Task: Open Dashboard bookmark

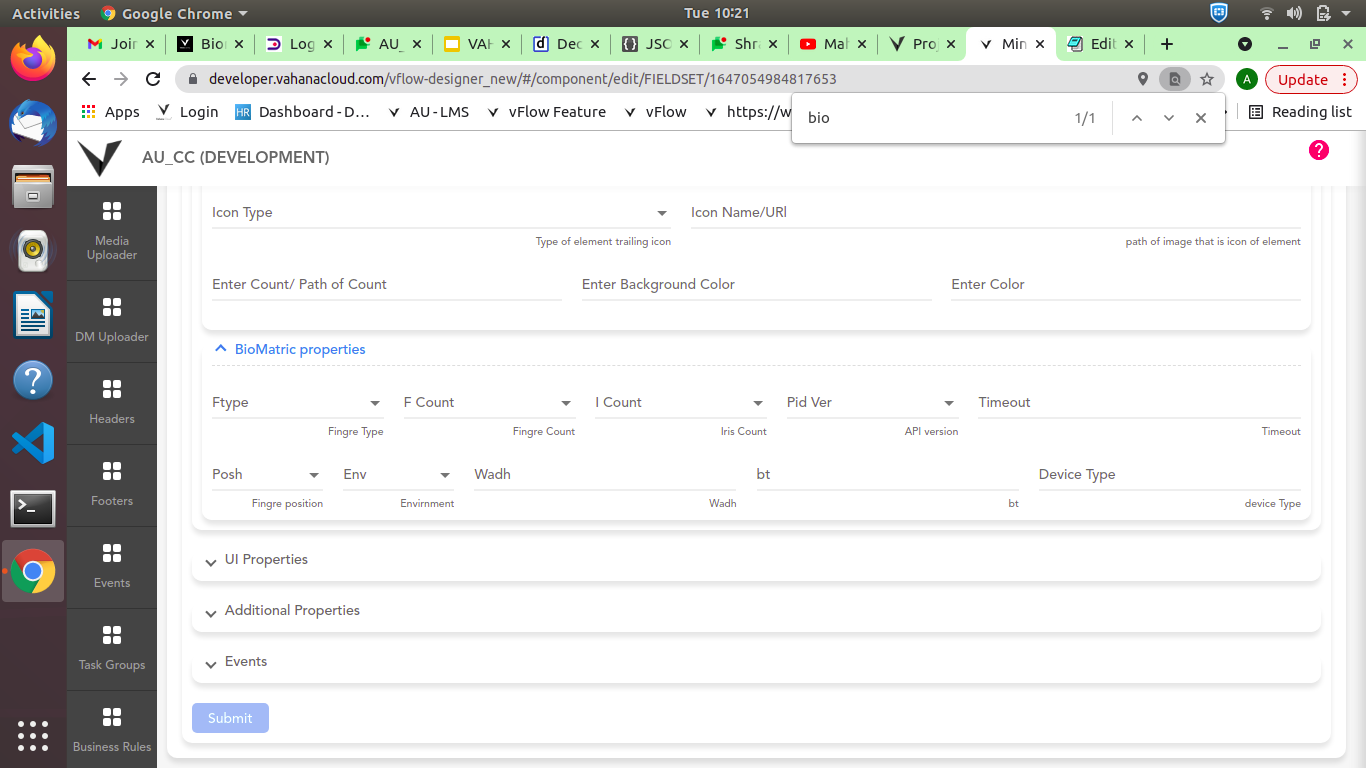Action: coord(303,112)
